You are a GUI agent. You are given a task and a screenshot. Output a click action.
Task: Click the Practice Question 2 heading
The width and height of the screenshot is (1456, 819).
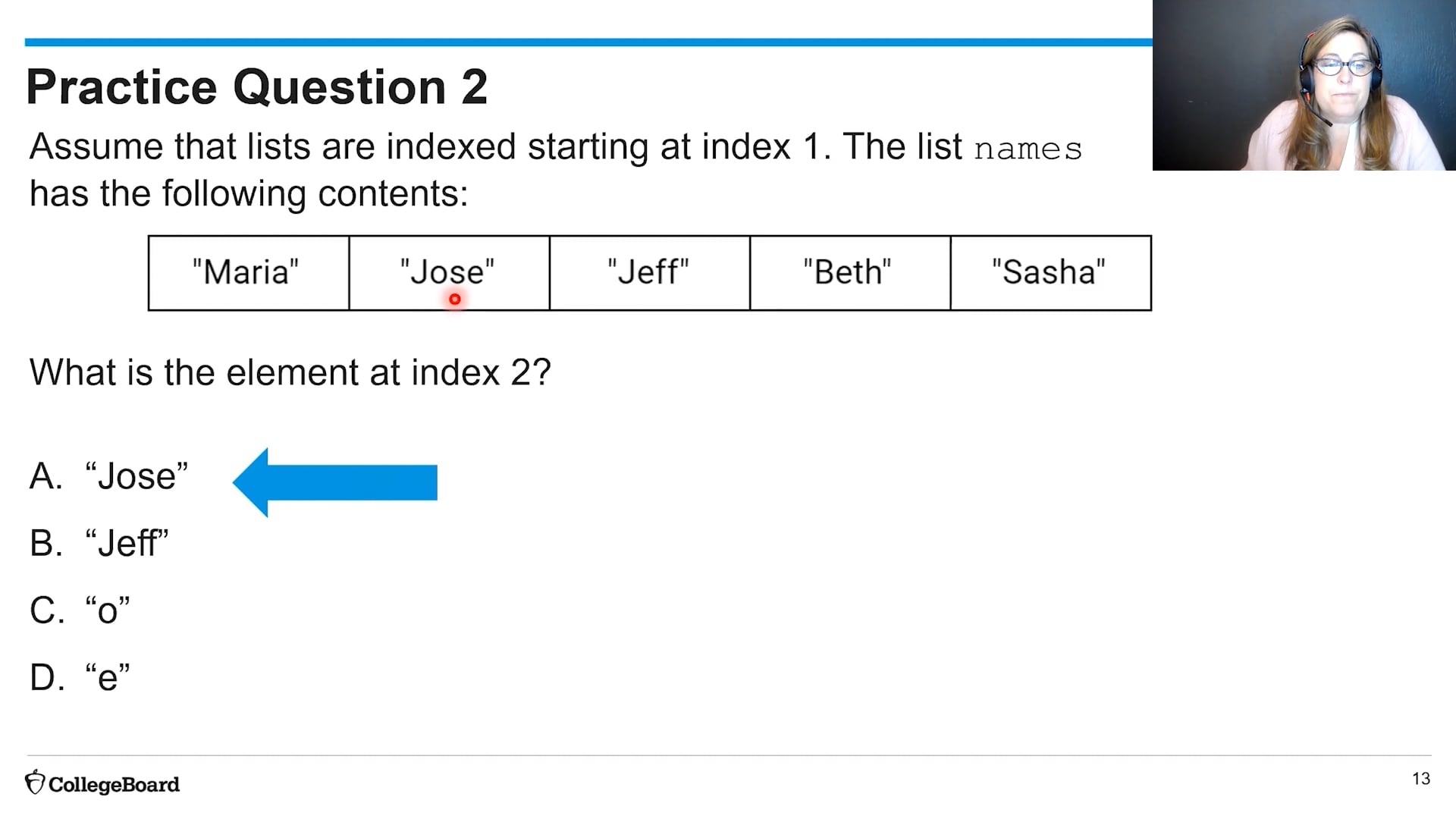(256, 86)
